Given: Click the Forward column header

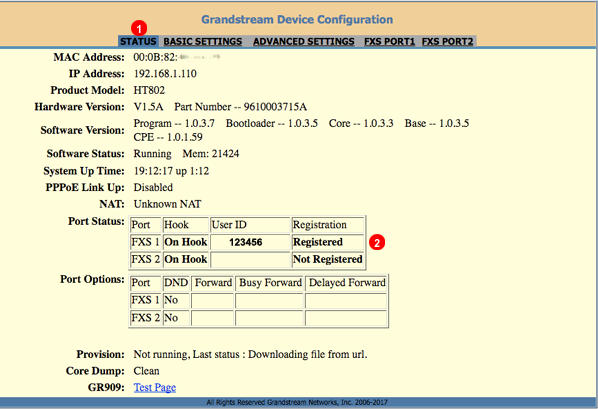Looking at the screenshot, I should (212, 283).
